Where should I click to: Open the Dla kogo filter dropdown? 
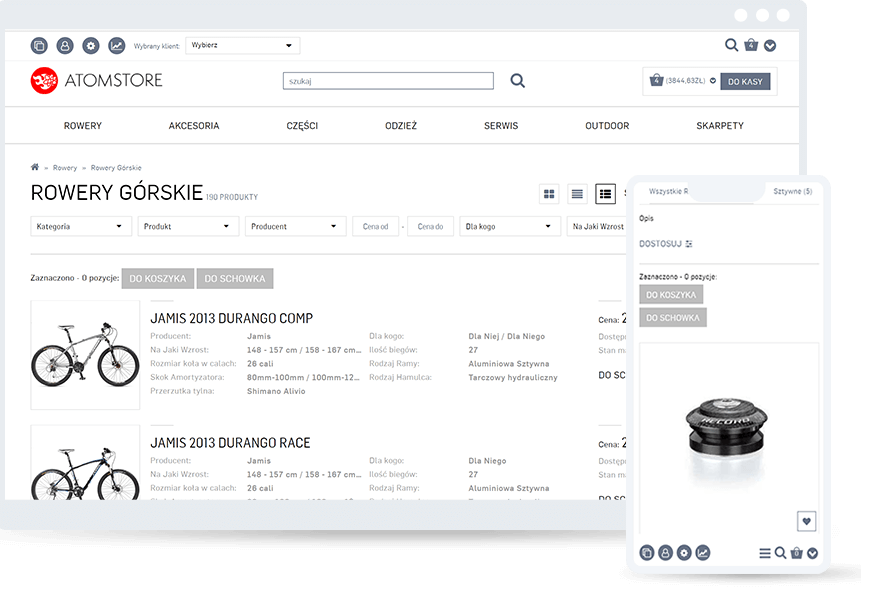click(510, 226)
